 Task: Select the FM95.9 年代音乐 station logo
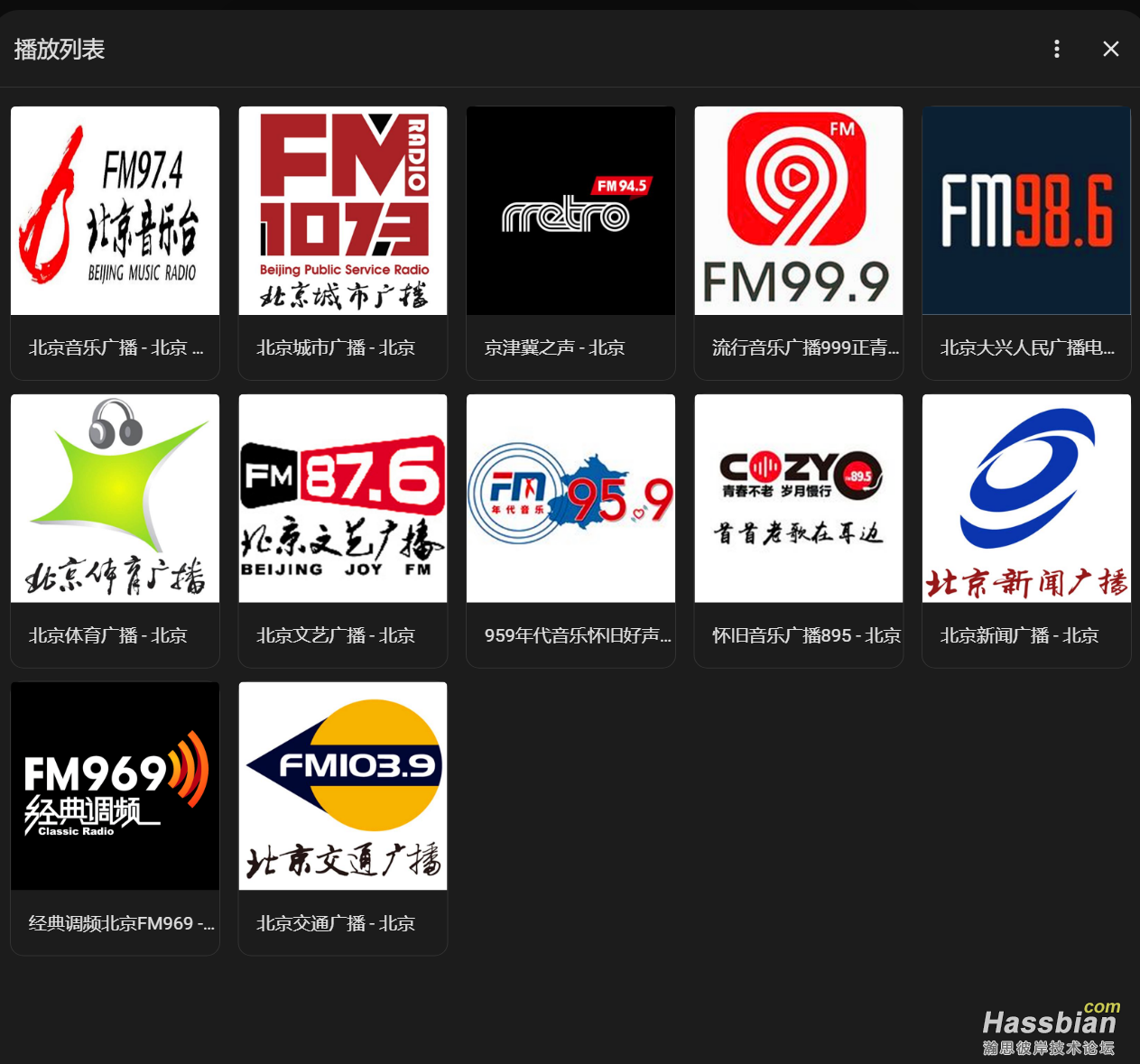click(570, 498)
